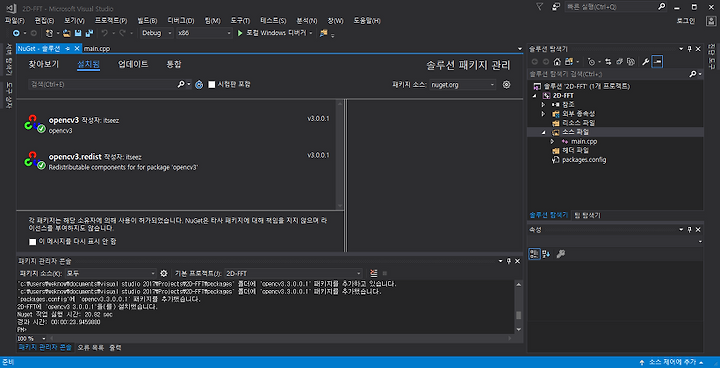Click pending changes filter clock icon
720x368 pixels.
591,62
